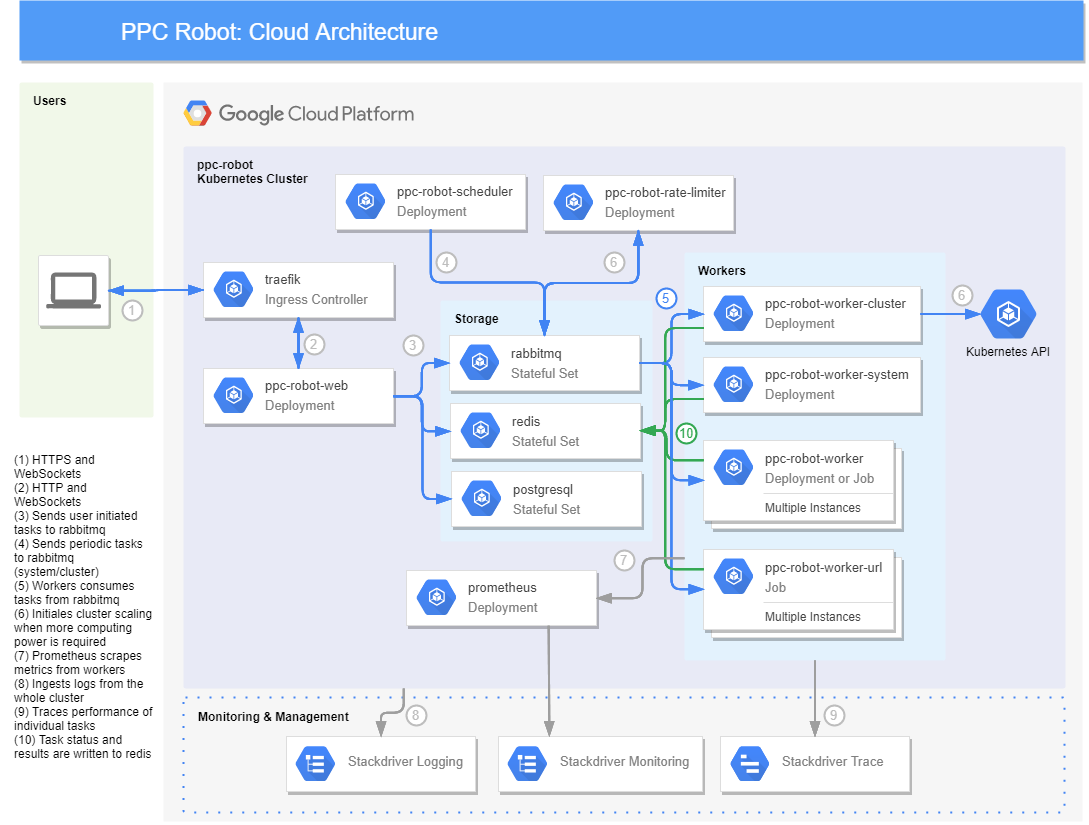Click the ppc-robot Kubernetes Cluster heading
This screenshot has height=825, width=1089.
(252, 172)
